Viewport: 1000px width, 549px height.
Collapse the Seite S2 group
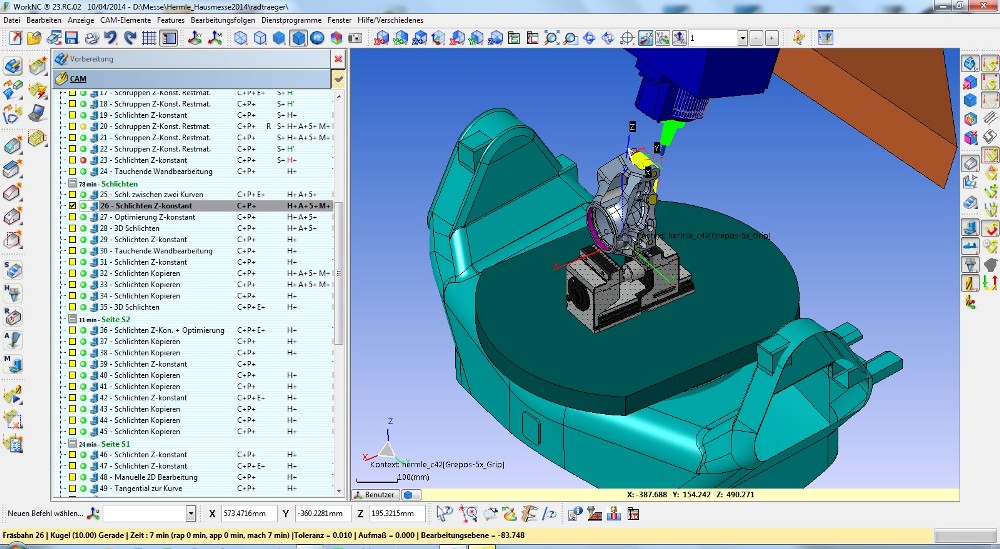(72, 319)
